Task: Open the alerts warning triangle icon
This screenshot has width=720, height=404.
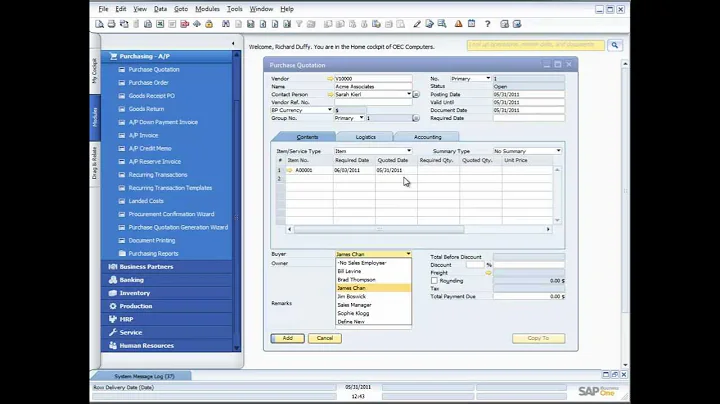Action: click(458, 24)
